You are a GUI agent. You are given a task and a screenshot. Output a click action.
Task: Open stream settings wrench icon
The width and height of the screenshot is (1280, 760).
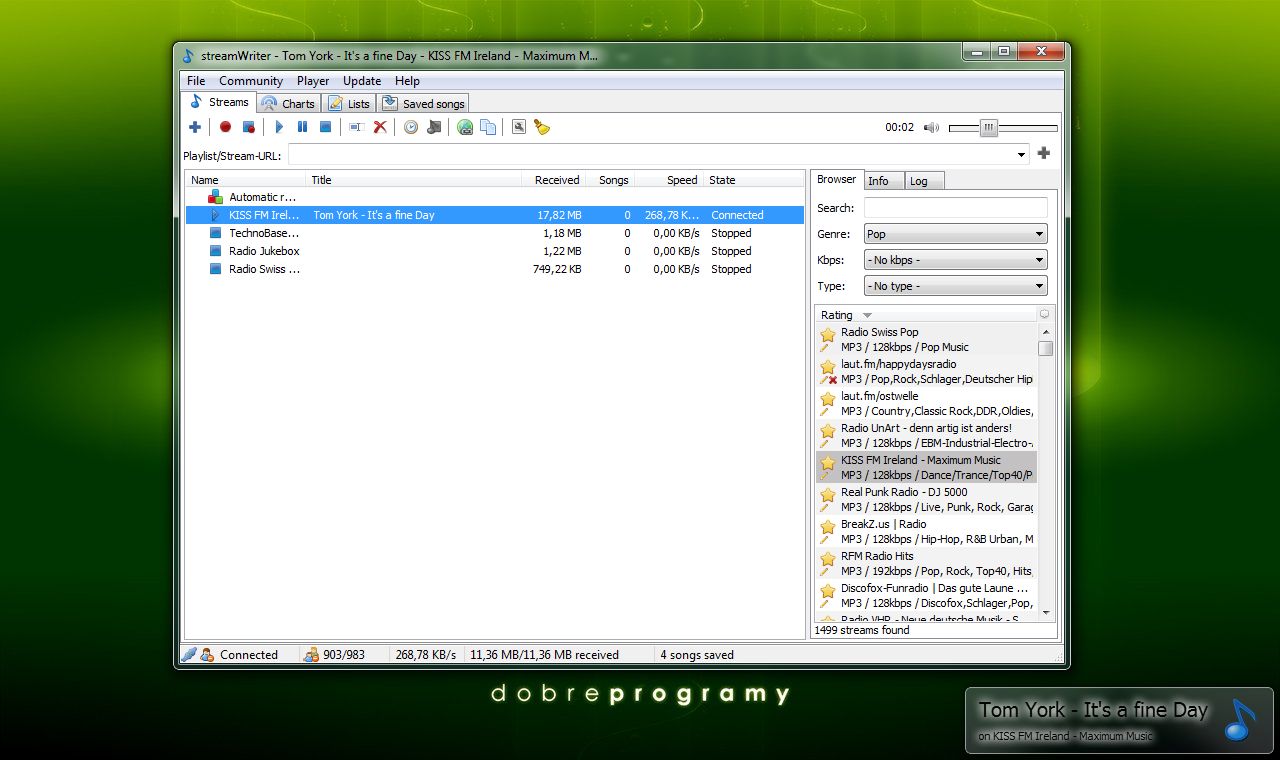tap(518, 127)
